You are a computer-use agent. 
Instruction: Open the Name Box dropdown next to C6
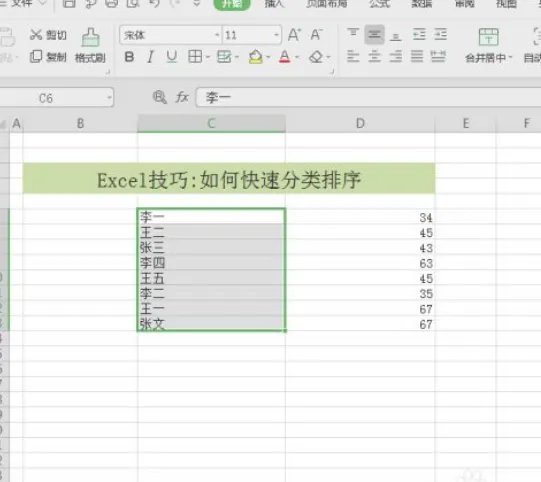(109, 98)
